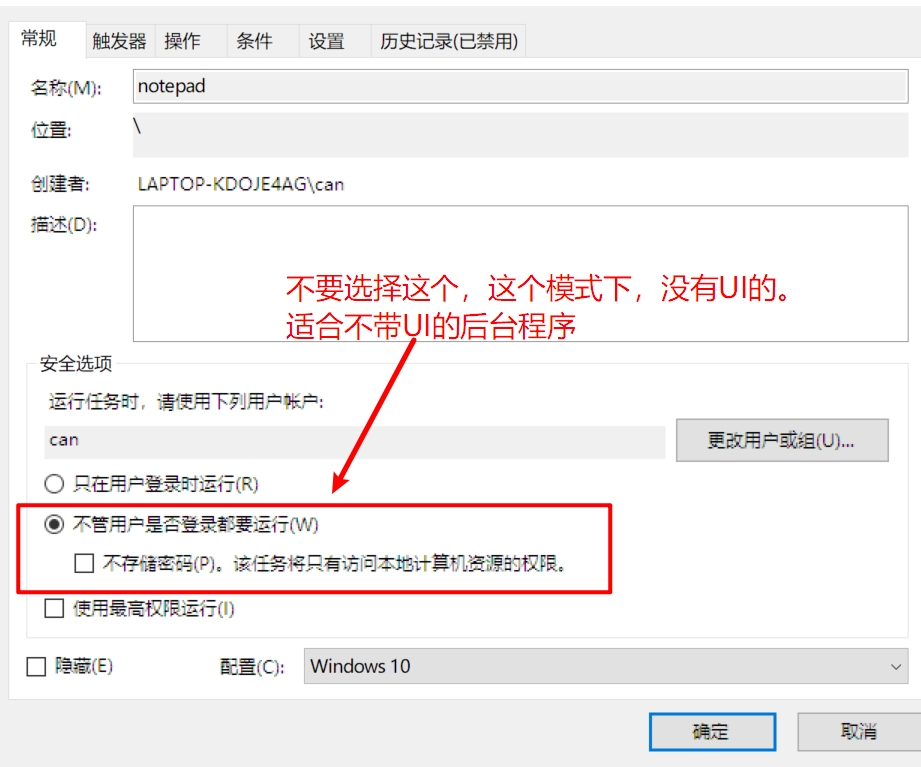Select 不管用户是否登录都要运行 radio option
921x767 pixels.
click(x=54, y=524)
